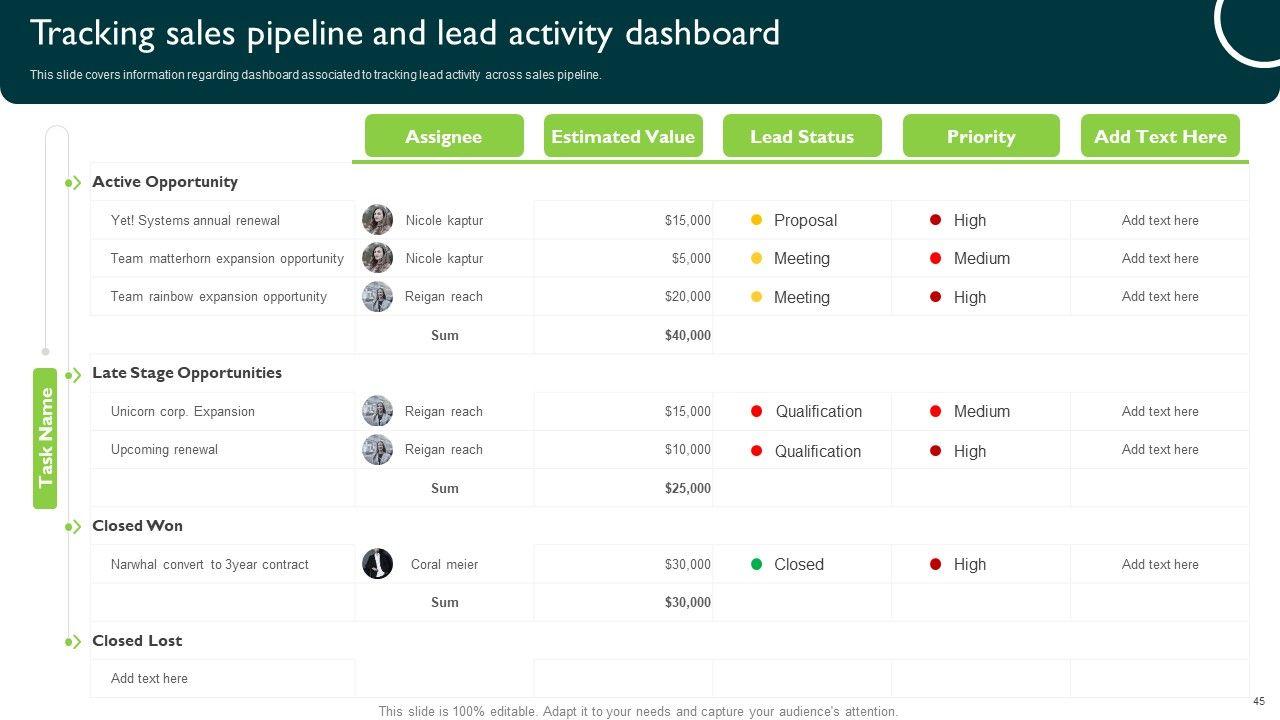This screenshot has height=720, width=1280.
Task: Collapse the Late Stage Opportunities section arrow
Action: tap(74, 375)
